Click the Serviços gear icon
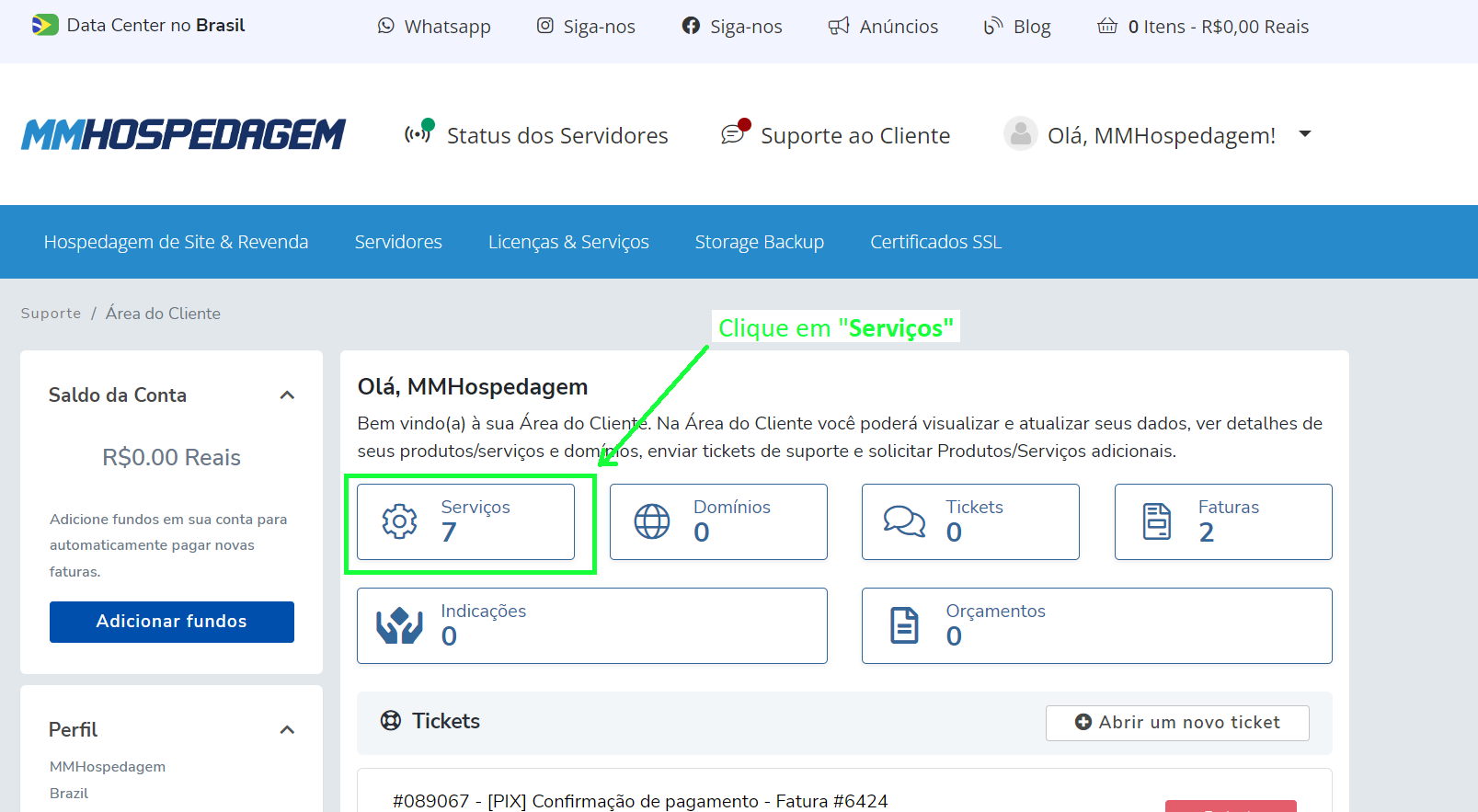The height and width of the screenshot is (812, 1478). click(399, 521)
